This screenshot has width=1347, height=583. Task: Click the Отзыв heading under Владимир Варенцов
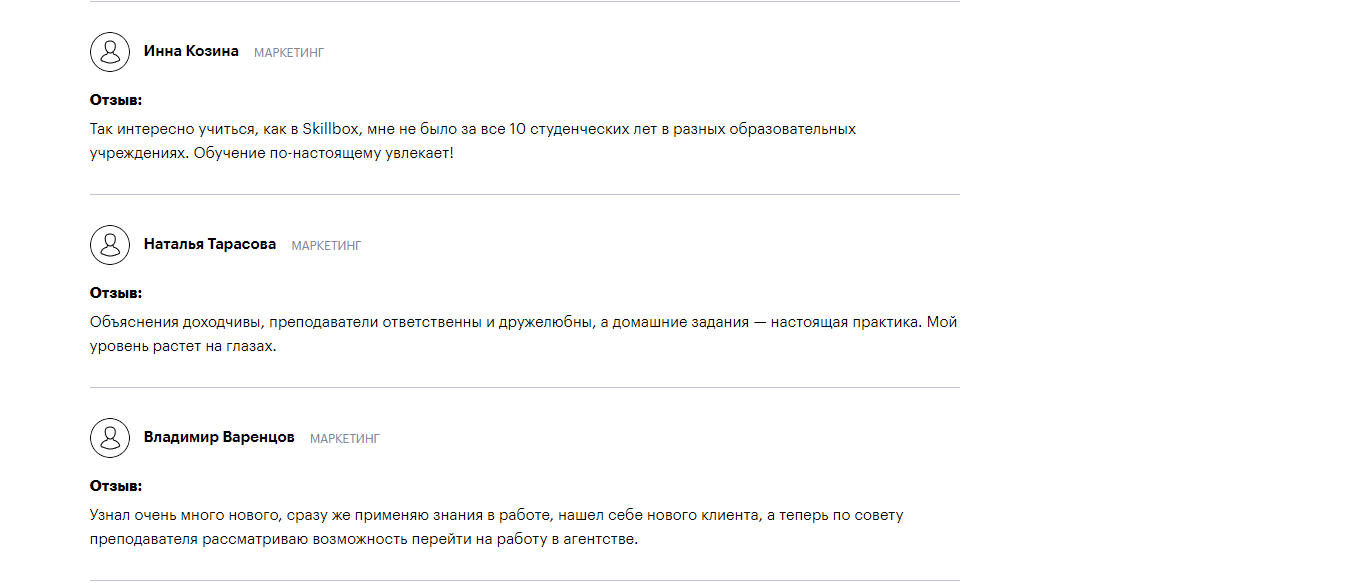pos(116,486)
